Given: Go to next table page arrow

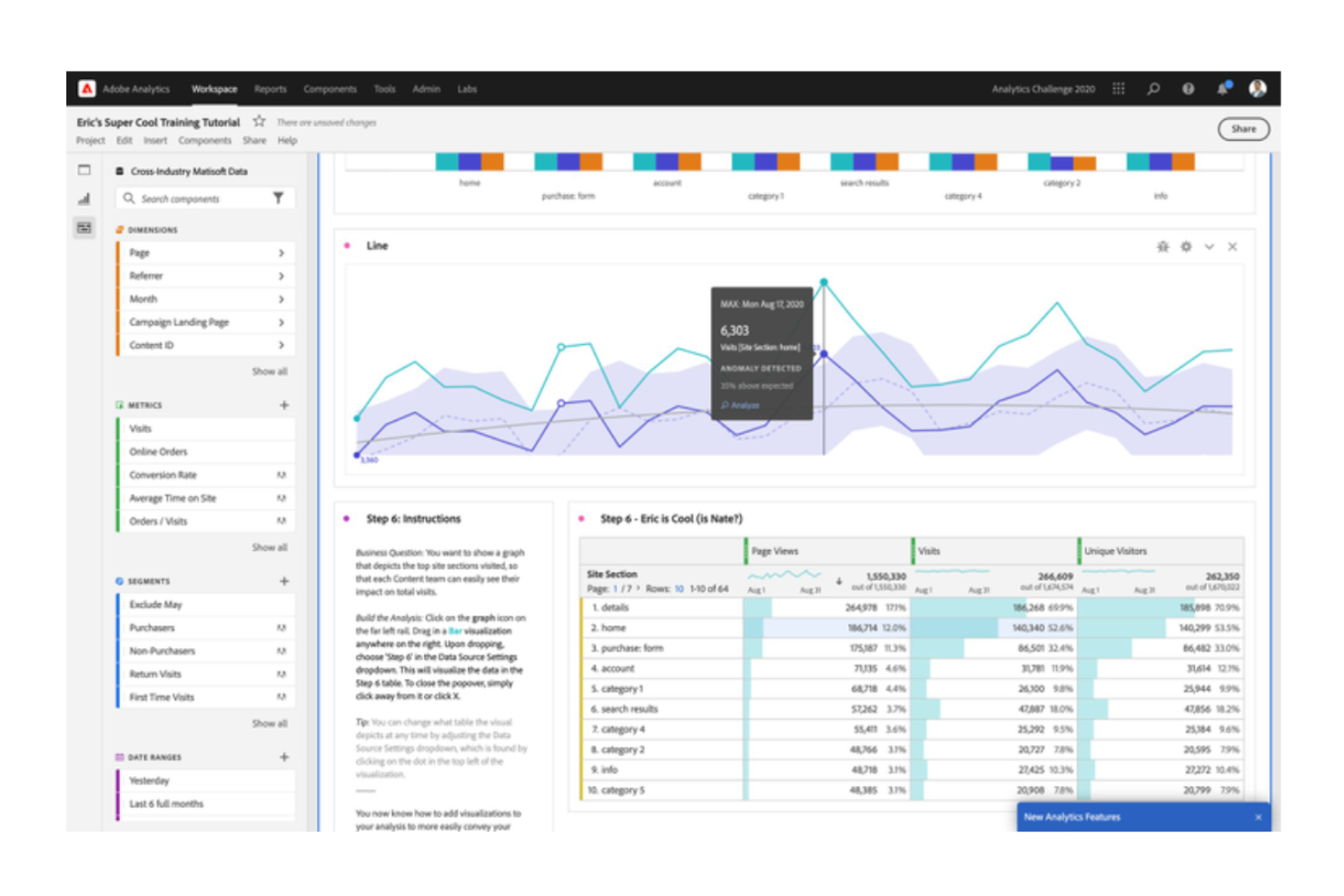Looking at the screenshot, I should coord(638,589).
